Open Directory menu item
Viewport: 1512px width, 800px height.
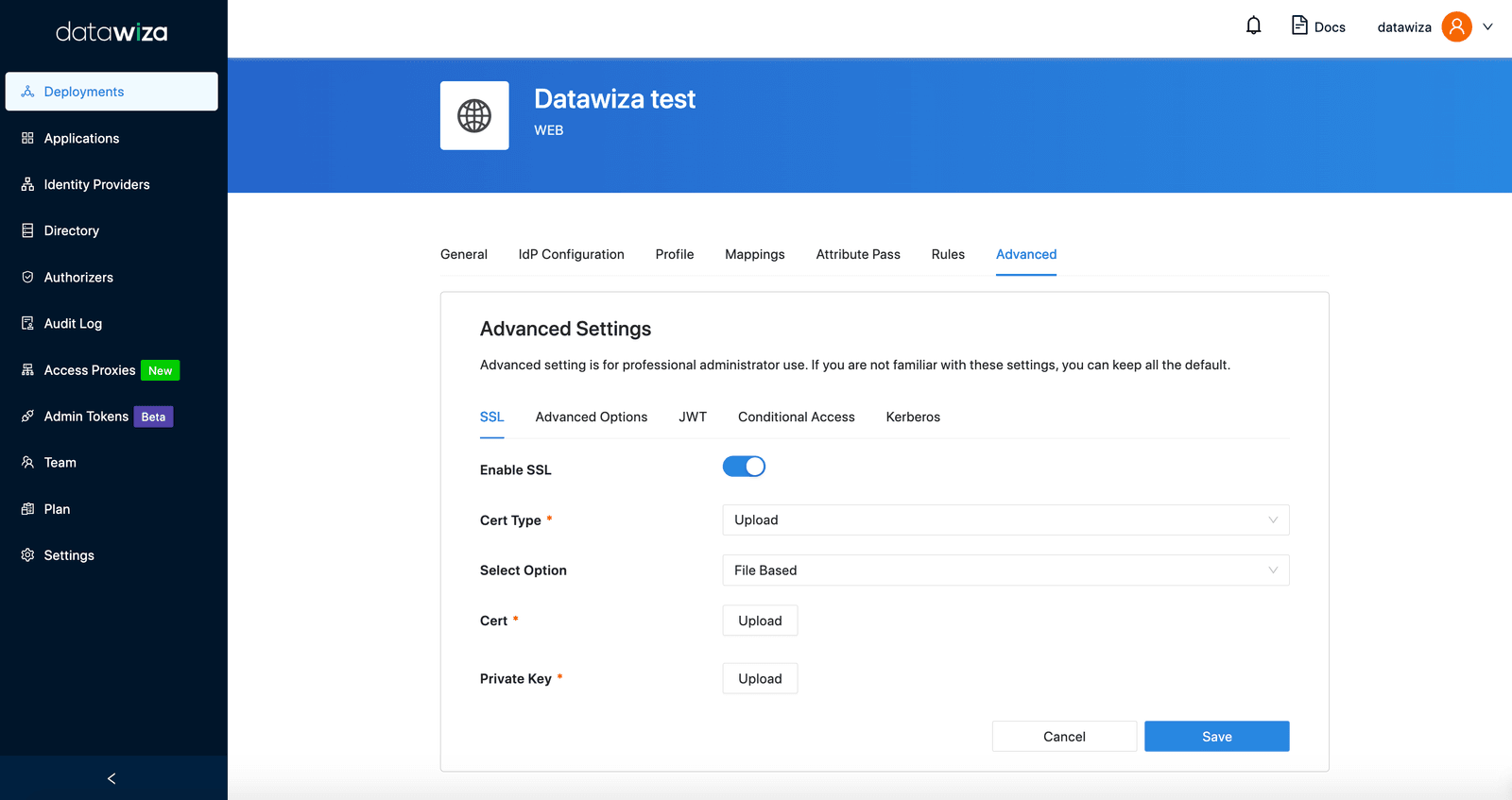pyautogui.click(x=112, y=230)
